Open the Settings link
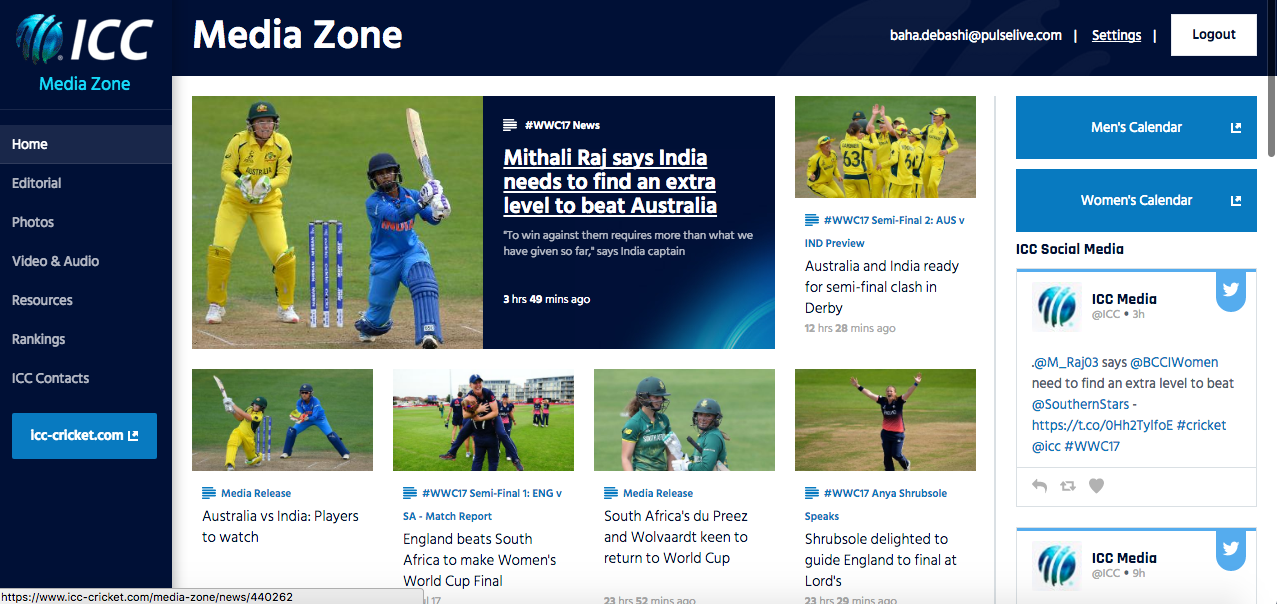Screen dimensions: 1277x604 (x=1116, y=35)
